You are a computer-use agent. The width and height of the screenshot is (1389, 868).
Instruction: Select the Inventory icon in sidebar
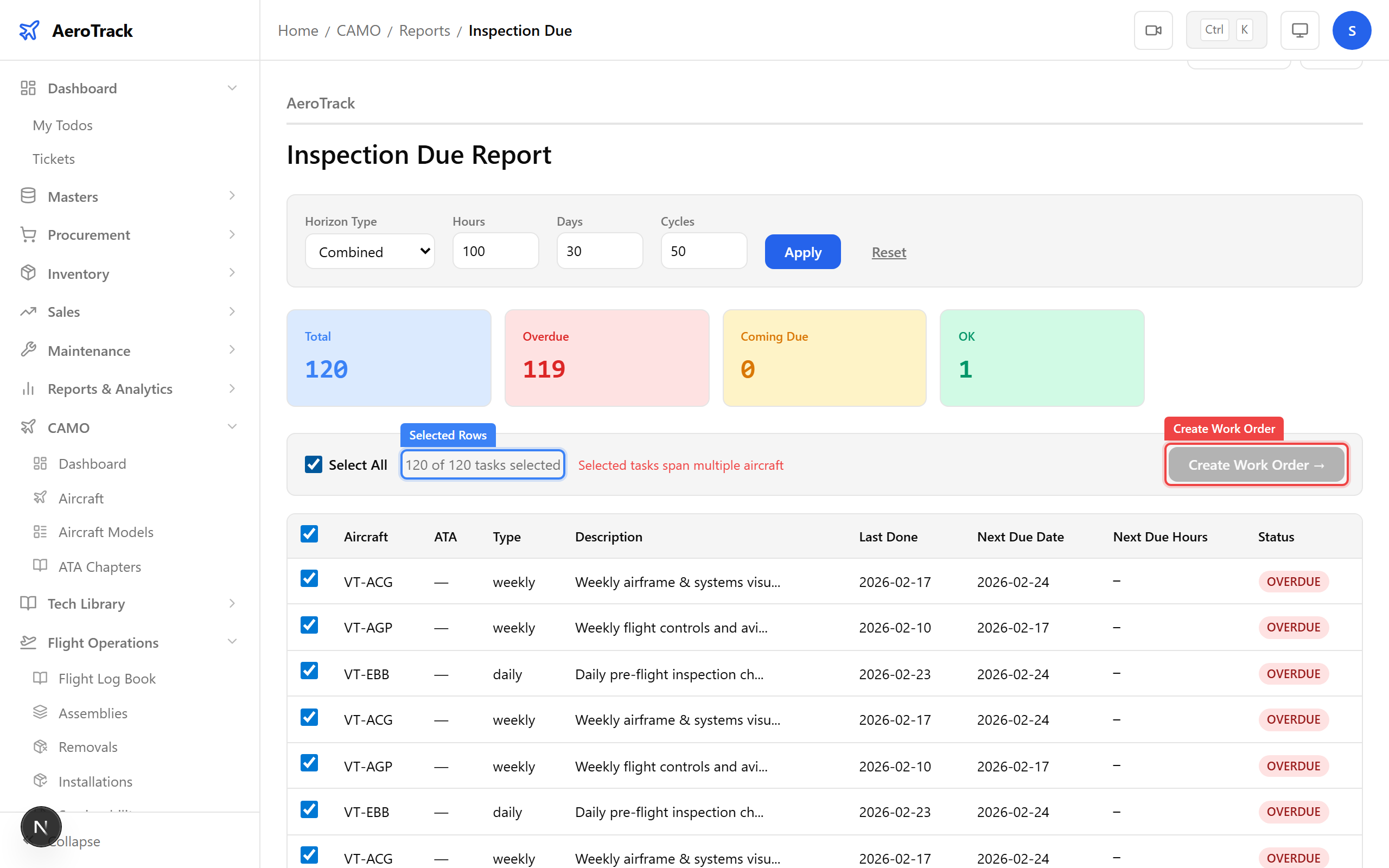click(x=28, y=273)
